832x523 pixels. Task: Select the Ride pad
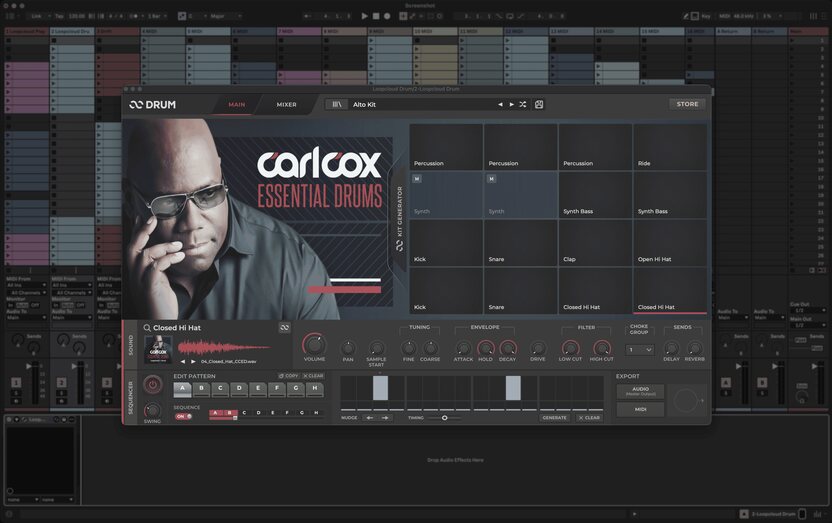click(x=670, y=147)
